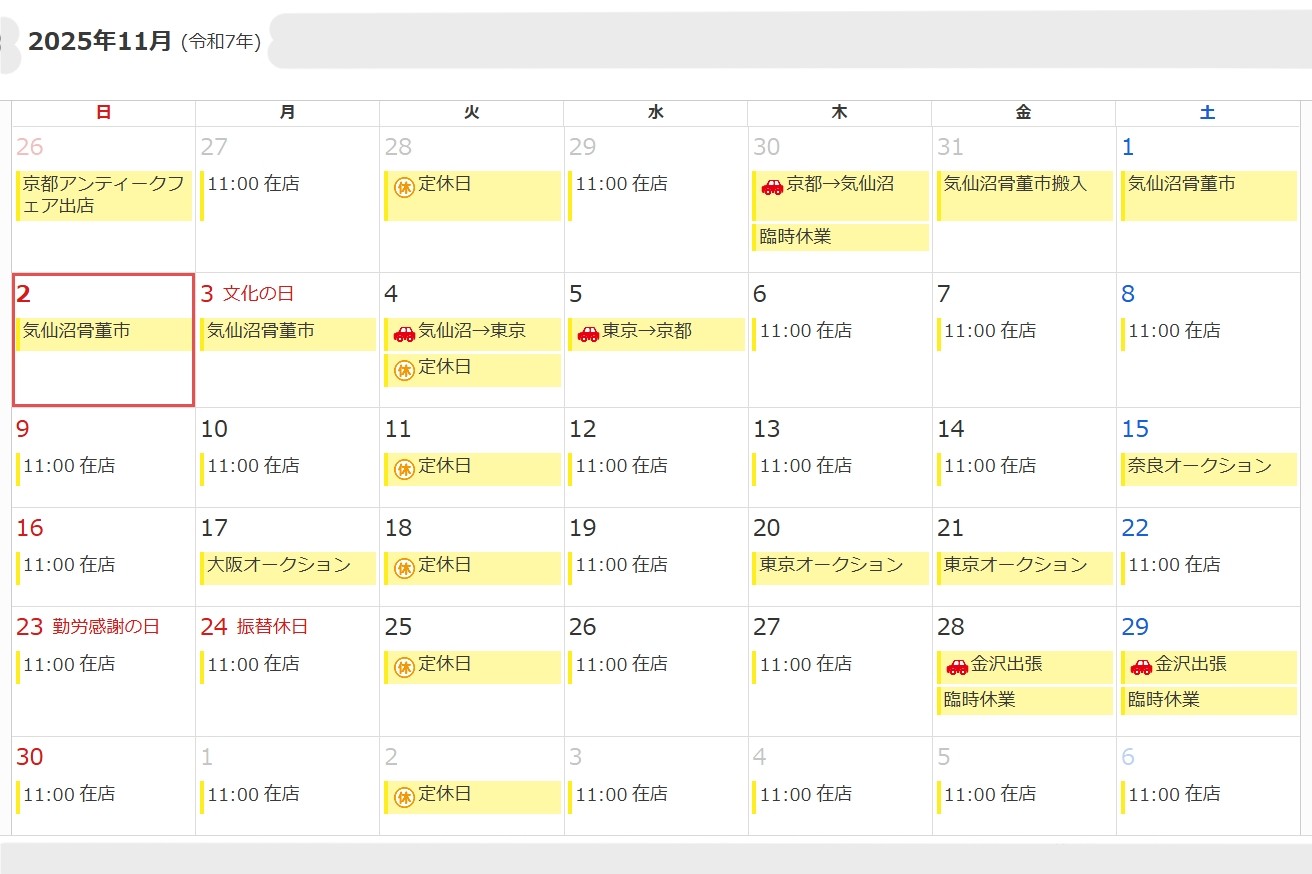Click car icon on 京都→気仙沼 event
The image size is (1312, 874).
pos(772,187)
